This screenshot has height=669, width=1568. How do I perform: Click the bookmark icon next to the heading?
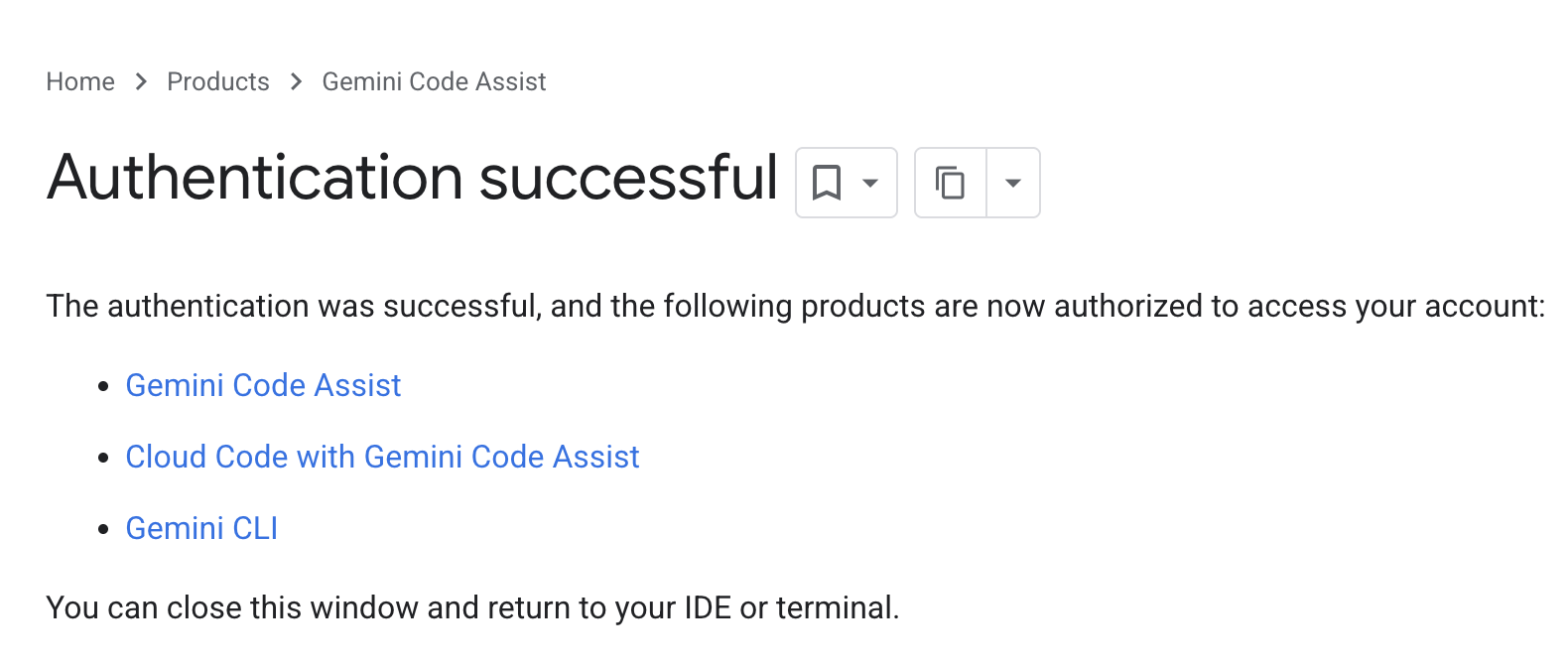coord(826,183)
